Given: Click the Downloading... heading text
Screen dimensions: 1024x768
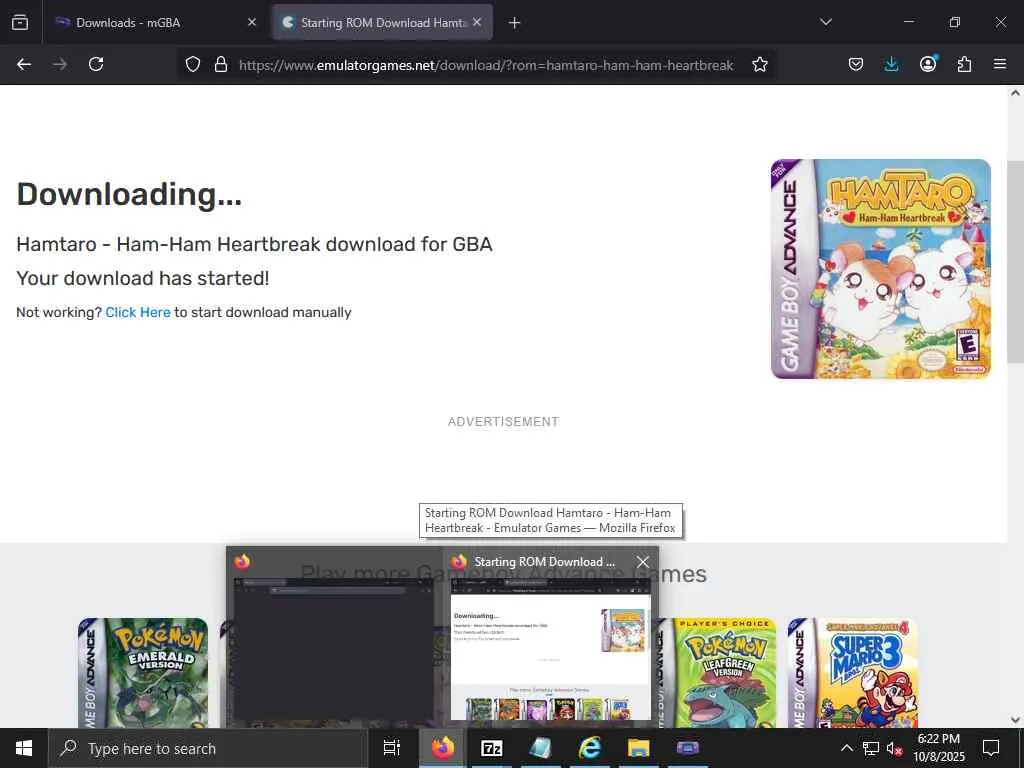Looking at the screenshot, I should [x=129, y=194].
